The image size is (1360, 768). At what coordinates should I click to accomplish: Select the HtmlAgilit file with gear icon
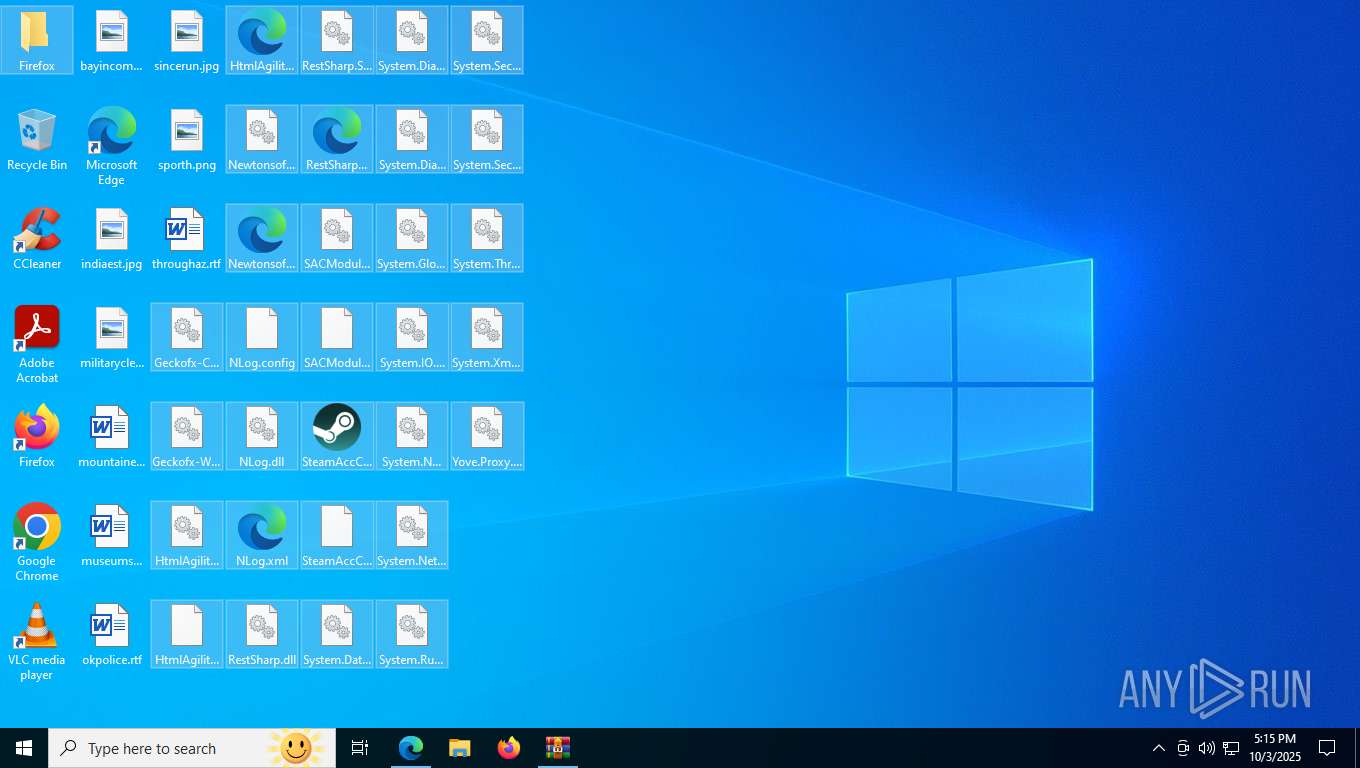pyautogui.click(x=187, y=536)
